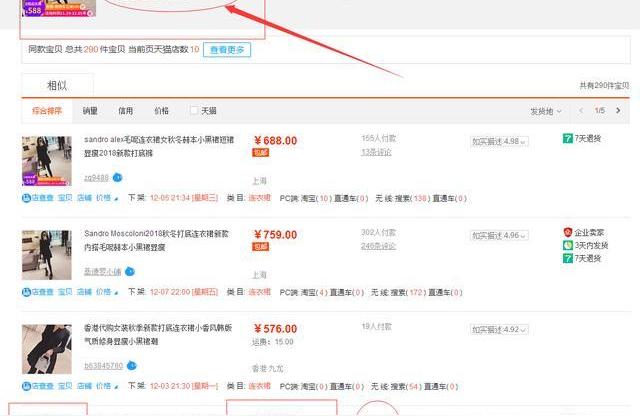This screenshot has width=640, height=416.
Task: Go to next results page arrow
Action: point(618,110)
